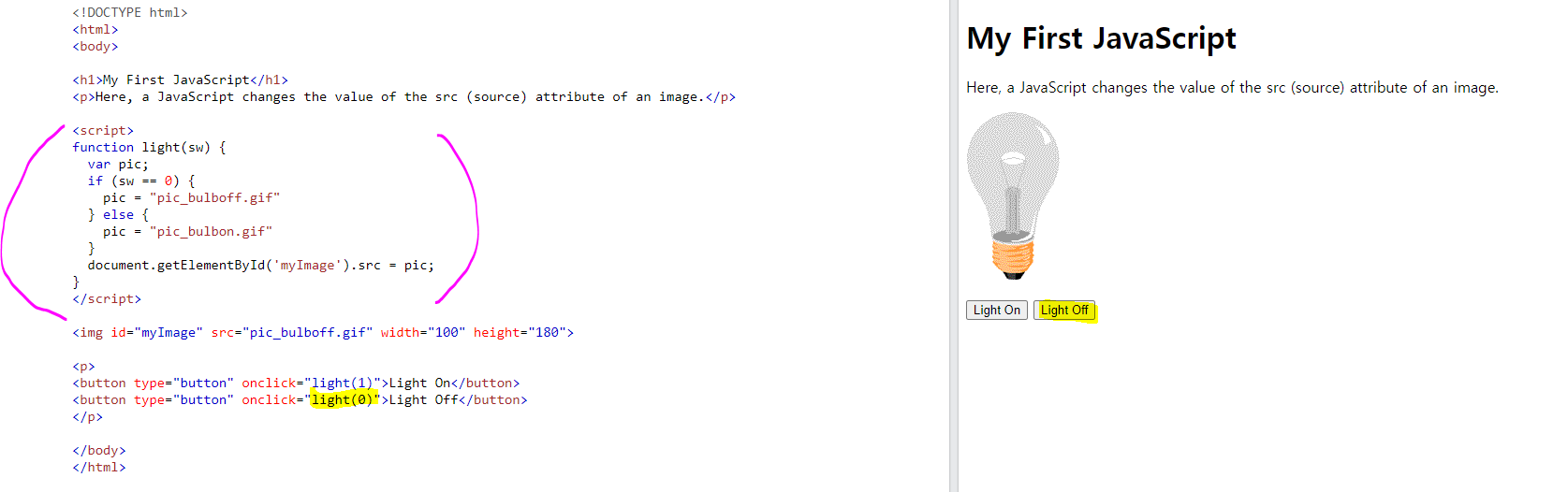This screenshot has width=1568, height=492.
Task: Click the "pic_bulboff.gif" assignment inside the script
Action: click(x=191, y=197)
